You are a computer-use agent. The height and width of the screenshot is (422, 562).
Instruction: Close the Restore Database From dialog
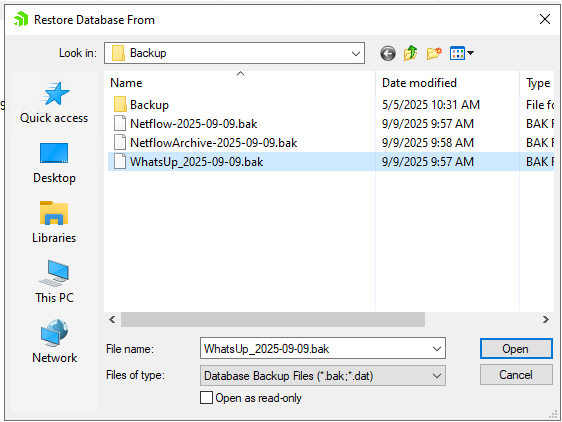[545, 19]
